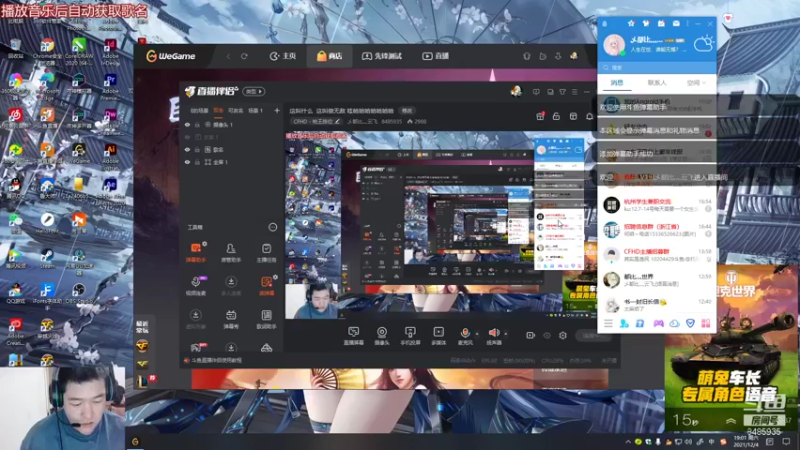
Task: Open streaming settings gear icon
Action: (x=563, y=335)
